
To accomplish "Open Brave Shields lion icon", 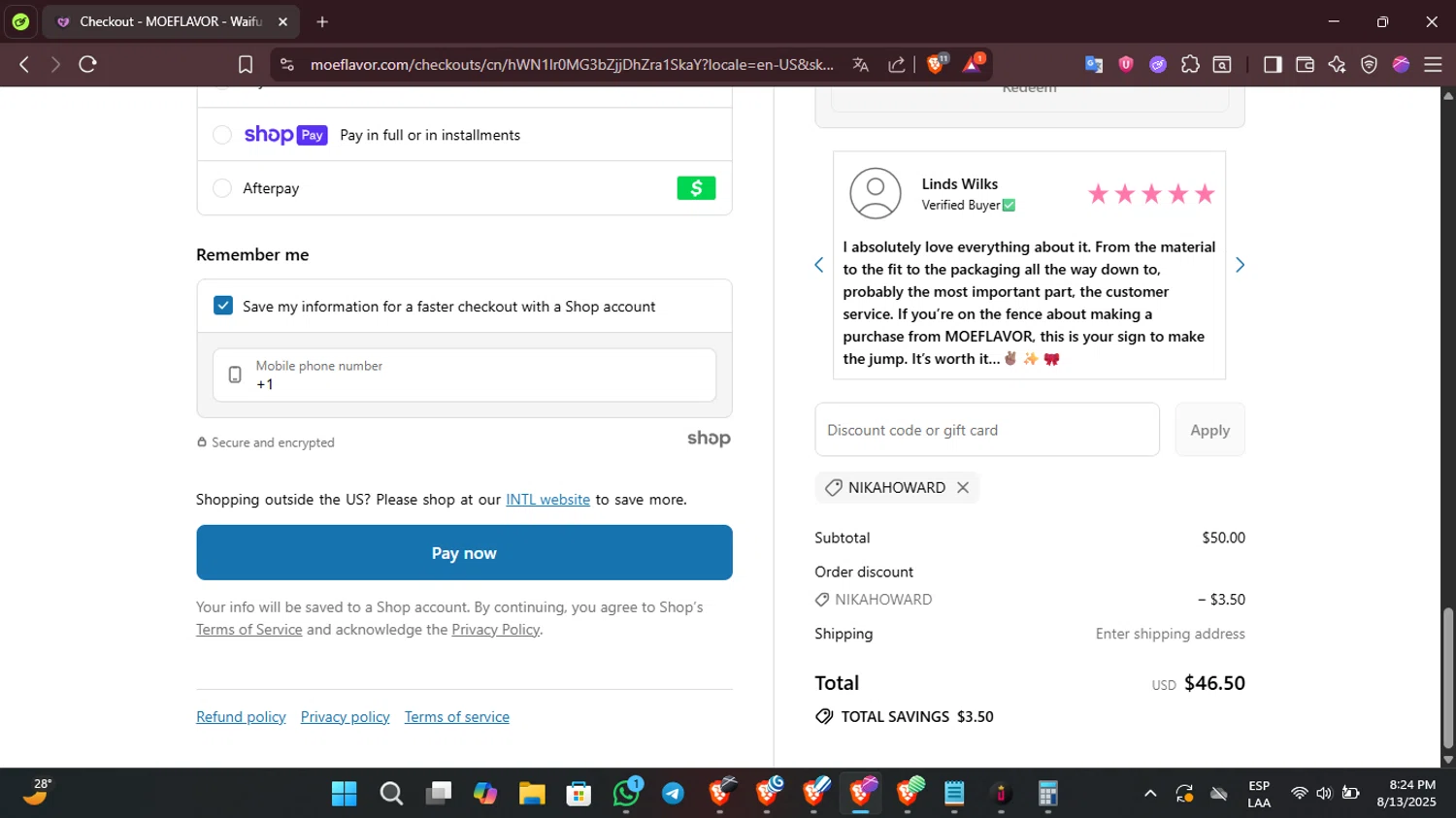I will [x=937, y=64].
